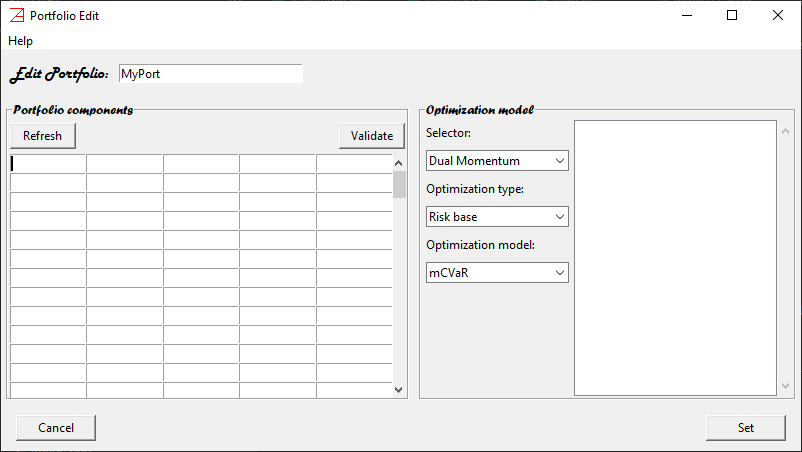Open the Optimization type dropdown showing Risk base
This screenshot has width=802, height=452.
click(x=497, y=217)
